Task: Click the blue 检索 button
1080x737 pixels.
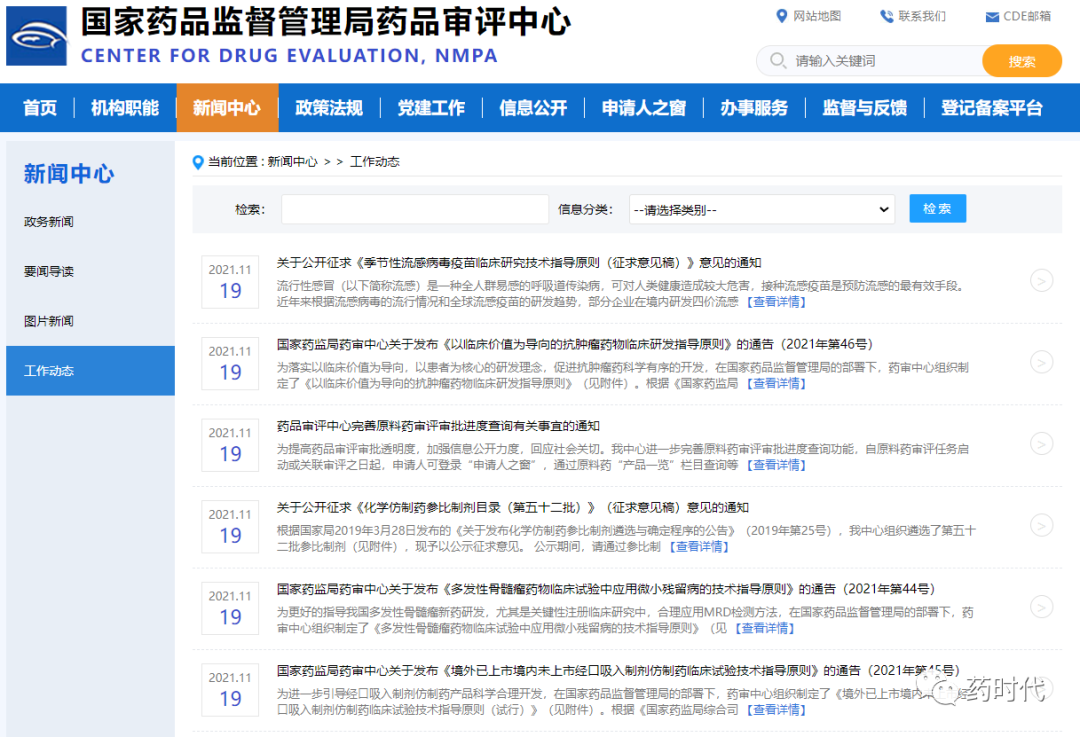Action: pos(937,208)
